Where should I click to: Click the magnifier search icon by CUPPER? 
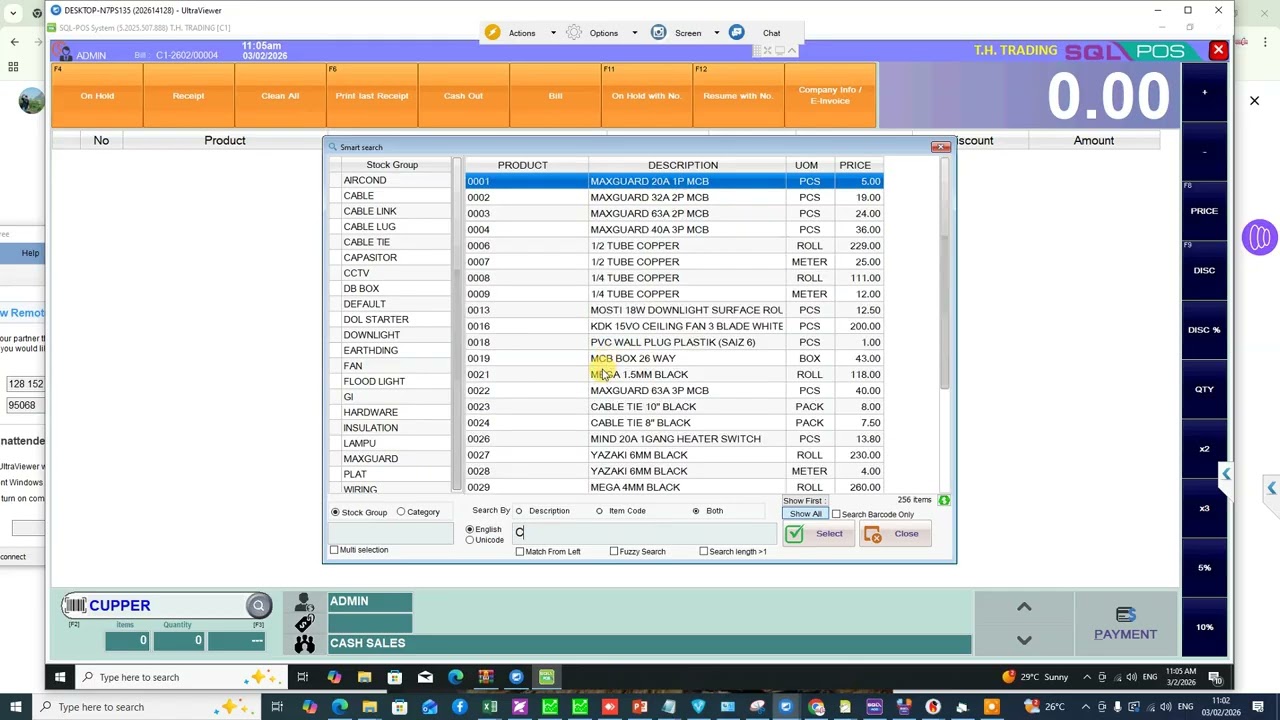click(258, 605)
